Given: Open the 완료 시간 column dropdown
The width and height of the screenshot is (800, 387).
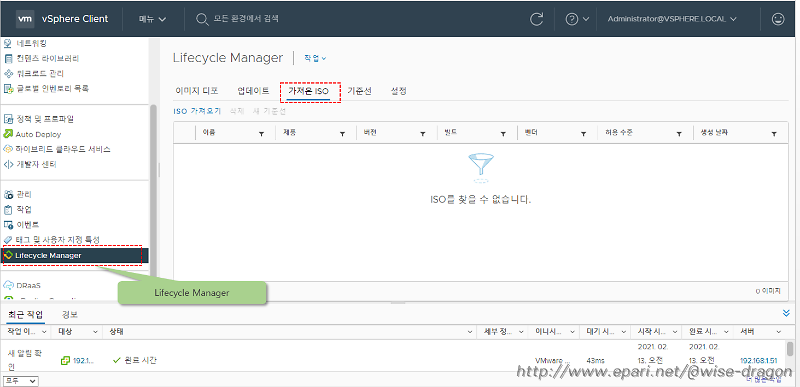Looking at the screenshot, I should click(x=726, y=332).
